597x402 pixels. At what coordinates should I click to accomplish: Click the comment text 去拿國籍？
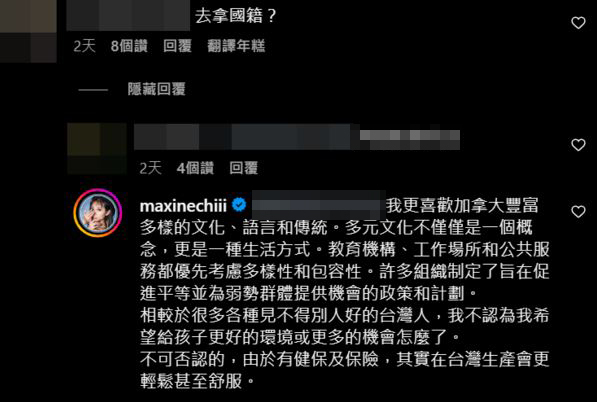(x=235, y=16)
